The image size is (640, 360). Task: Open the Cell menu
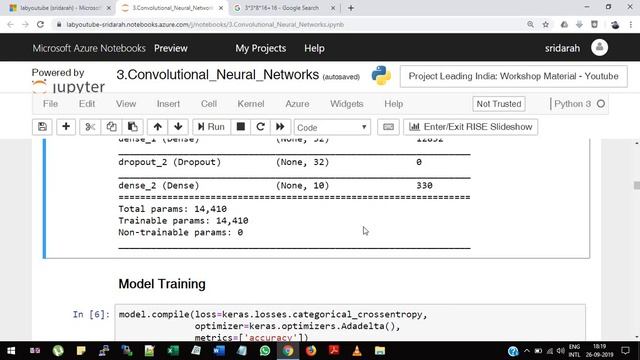click(209, 104)
